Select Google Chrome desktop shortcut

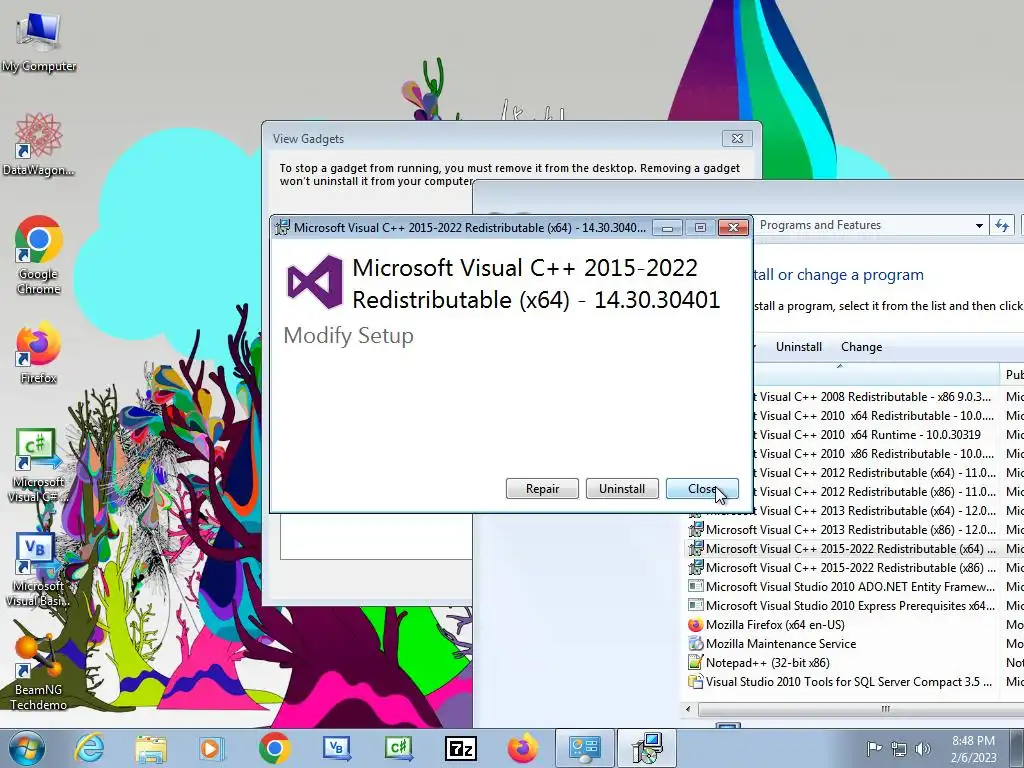coord(39,255)
